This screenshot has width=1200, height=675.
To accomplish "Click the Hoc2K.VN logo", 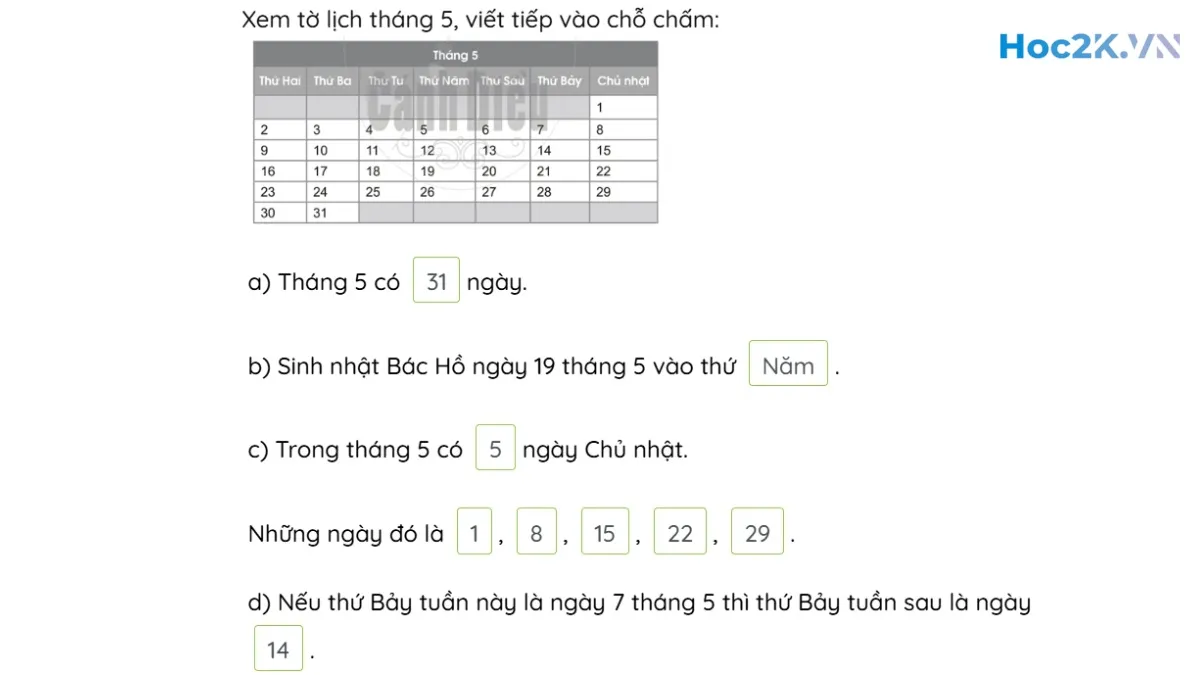I will 1088,47.
